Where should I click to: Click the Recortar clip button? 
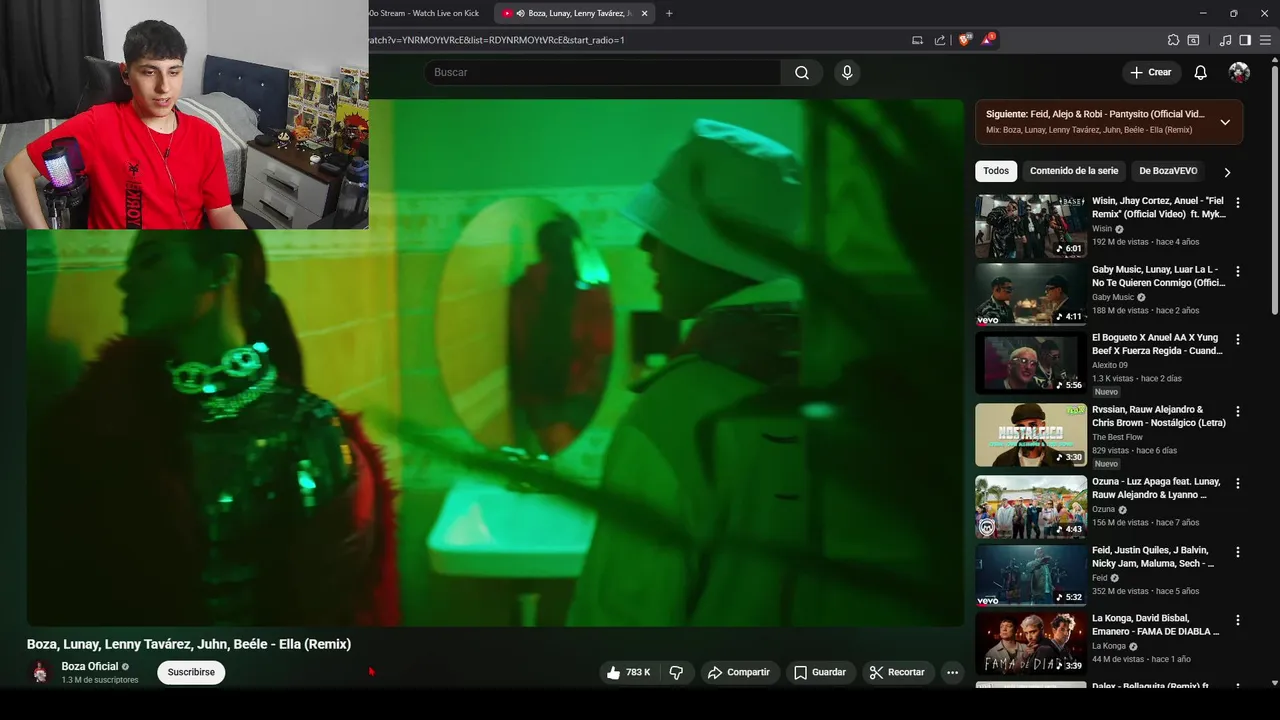pos(897,672)
